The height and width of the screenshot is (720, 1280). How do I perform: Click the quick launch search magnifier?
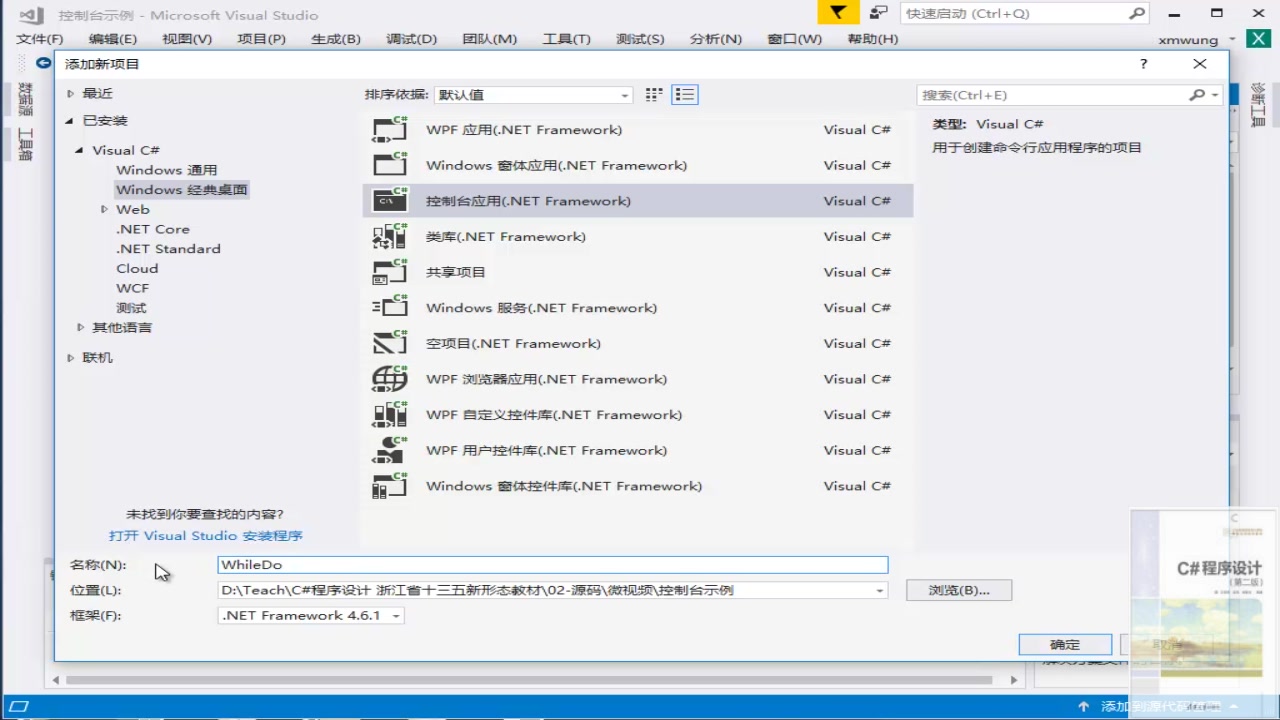coord(1137,14)
